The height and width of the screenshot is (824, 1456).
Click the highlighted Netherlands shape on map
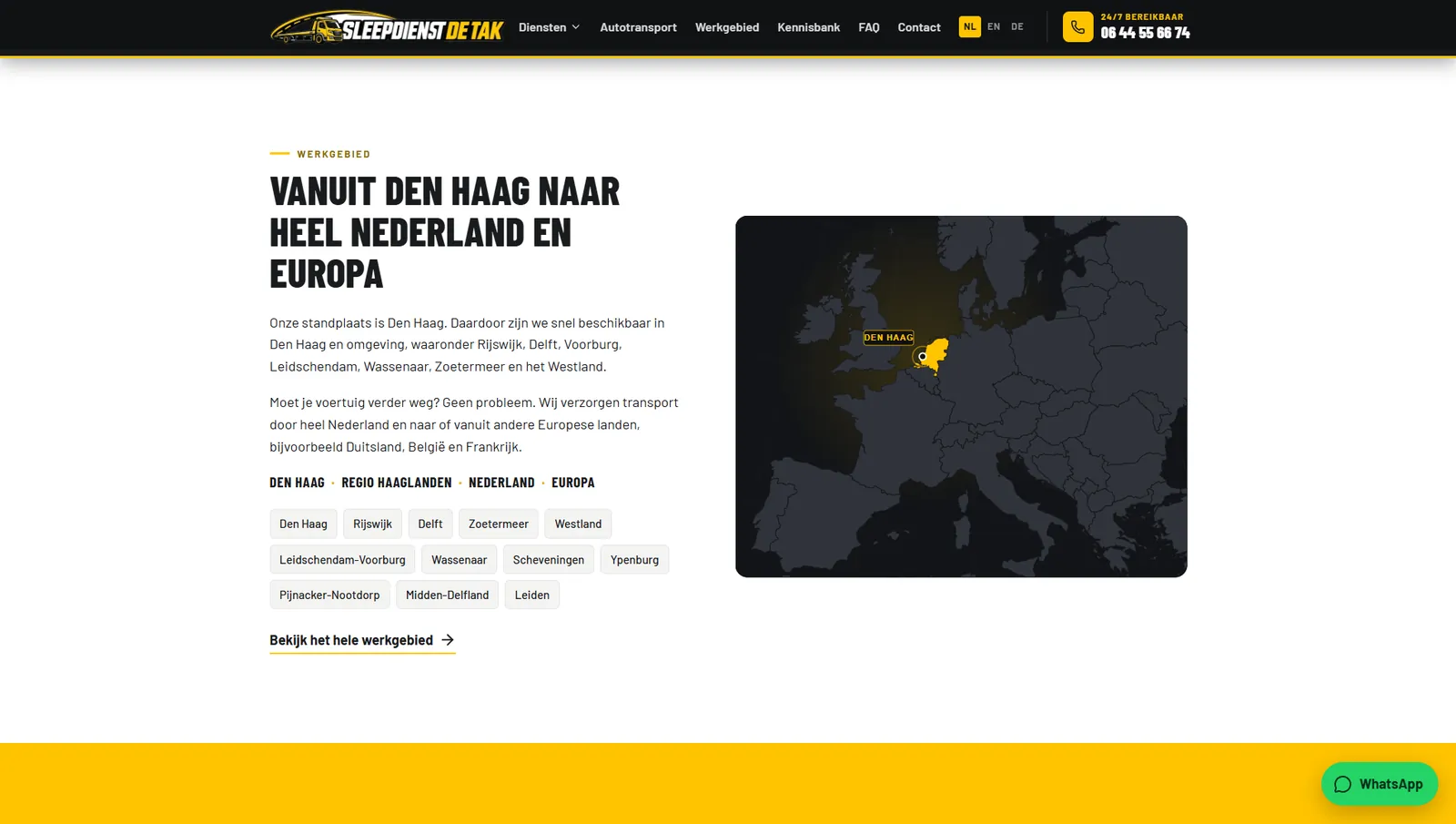(936, 353)
